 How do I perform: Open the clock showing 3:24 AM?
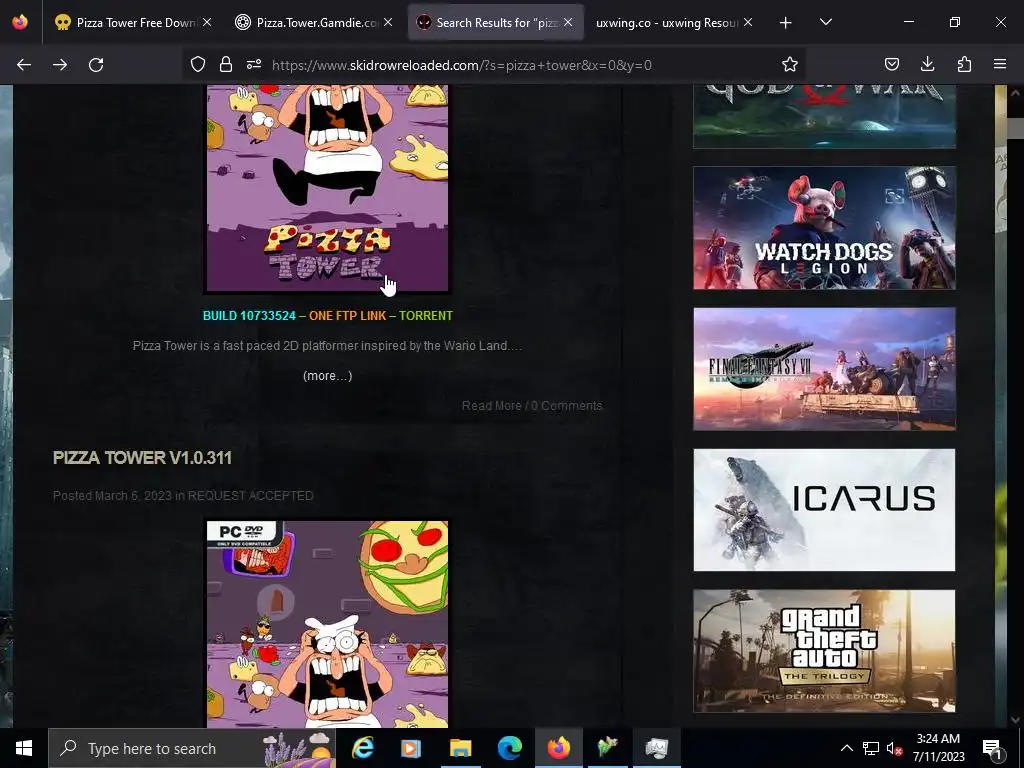coord(938,748)
